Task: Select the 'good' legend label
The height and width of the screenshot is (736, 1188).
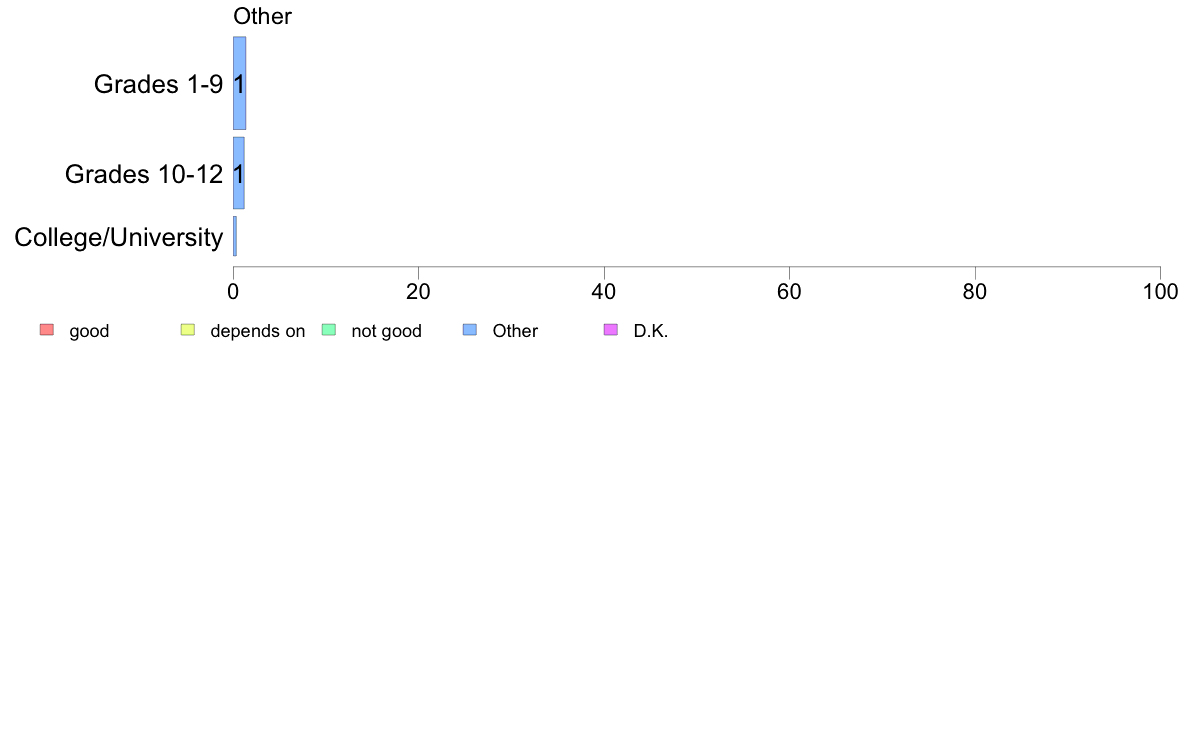Action: click(89, 332)
